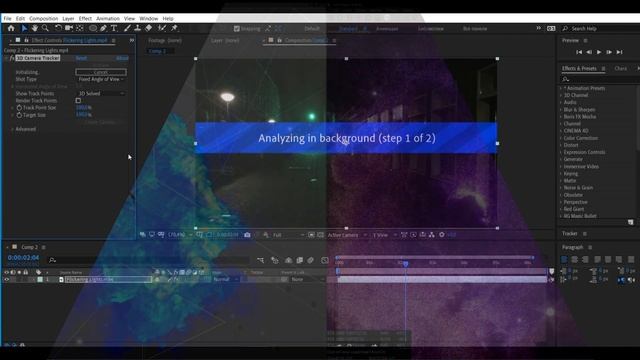Image resolution: width=640 pixels, height=360 pixels.
Task: Jump to last frame in Preview panel
Action: pyautogui.click(x=620, y=52)
